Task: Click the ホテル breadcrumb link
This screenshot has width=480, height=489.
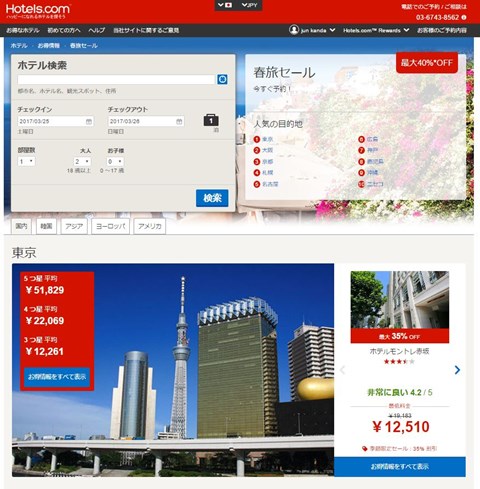Action: pos(19,46)
